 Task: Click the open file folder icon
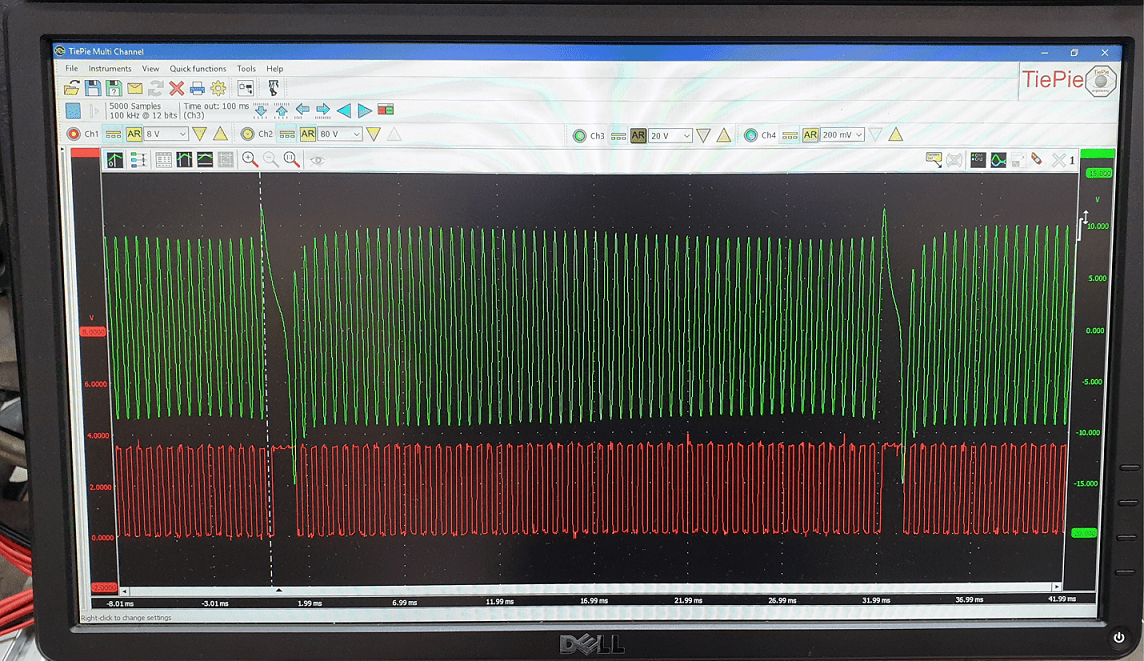72,89
